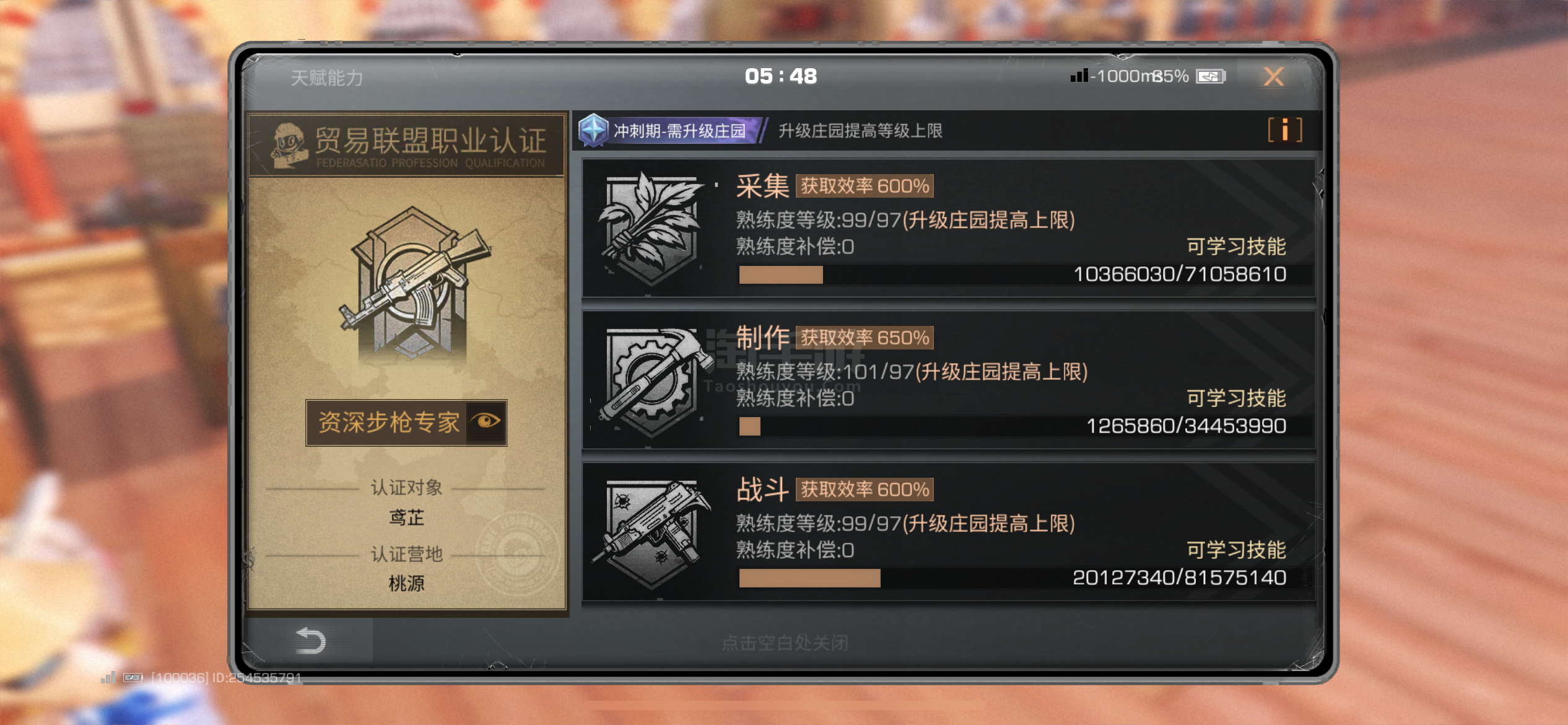1568x725 pixels.
Task: Open 可学习技能 for the 战斗 skill
Action: coord(1236,550)
